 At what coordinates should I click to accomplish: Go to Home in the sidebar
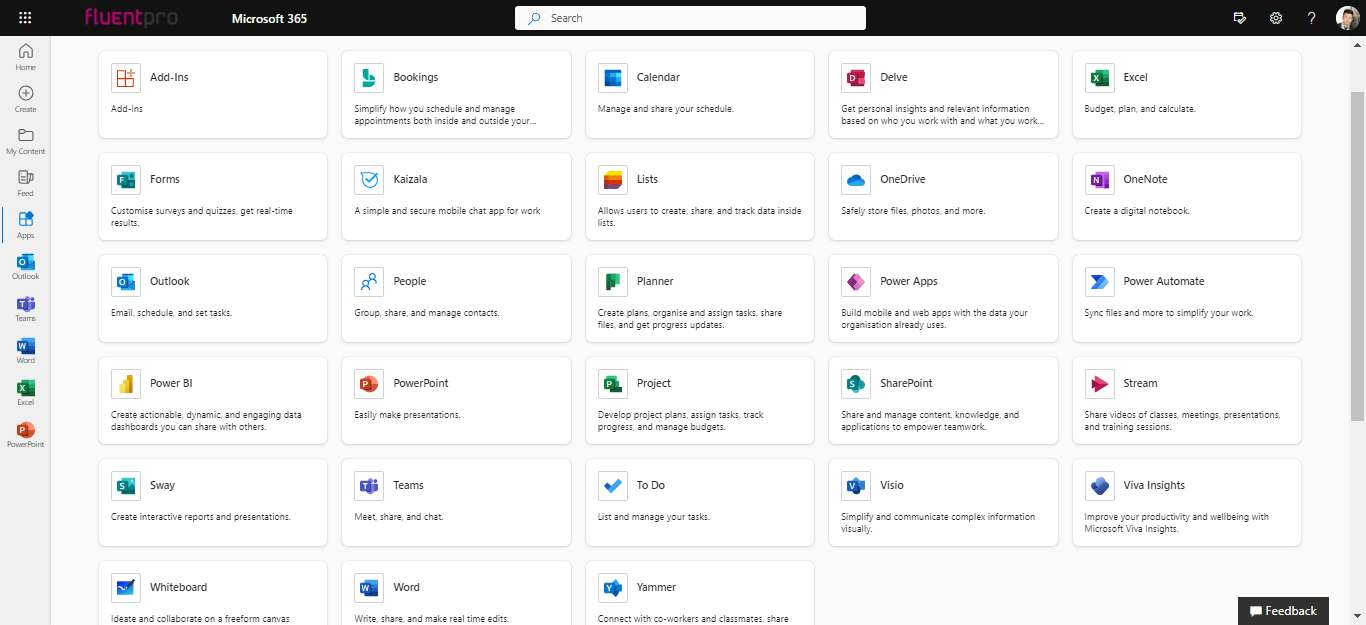(x=25, y=57)
